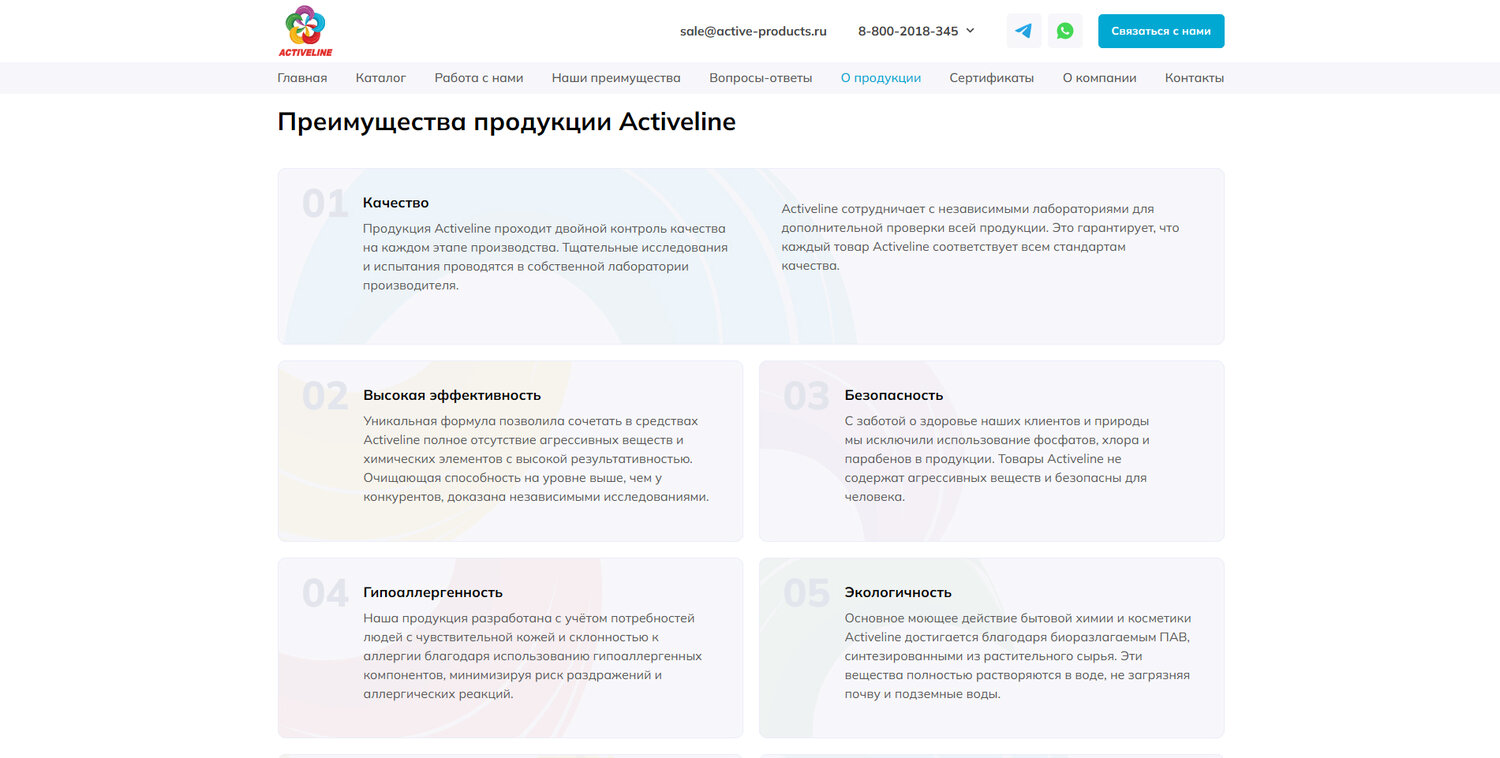Screen dimensions: 1500x758
Task: Go to the "Контакты" menu item
Action: pyautogui.click(x=1194, y=78)
